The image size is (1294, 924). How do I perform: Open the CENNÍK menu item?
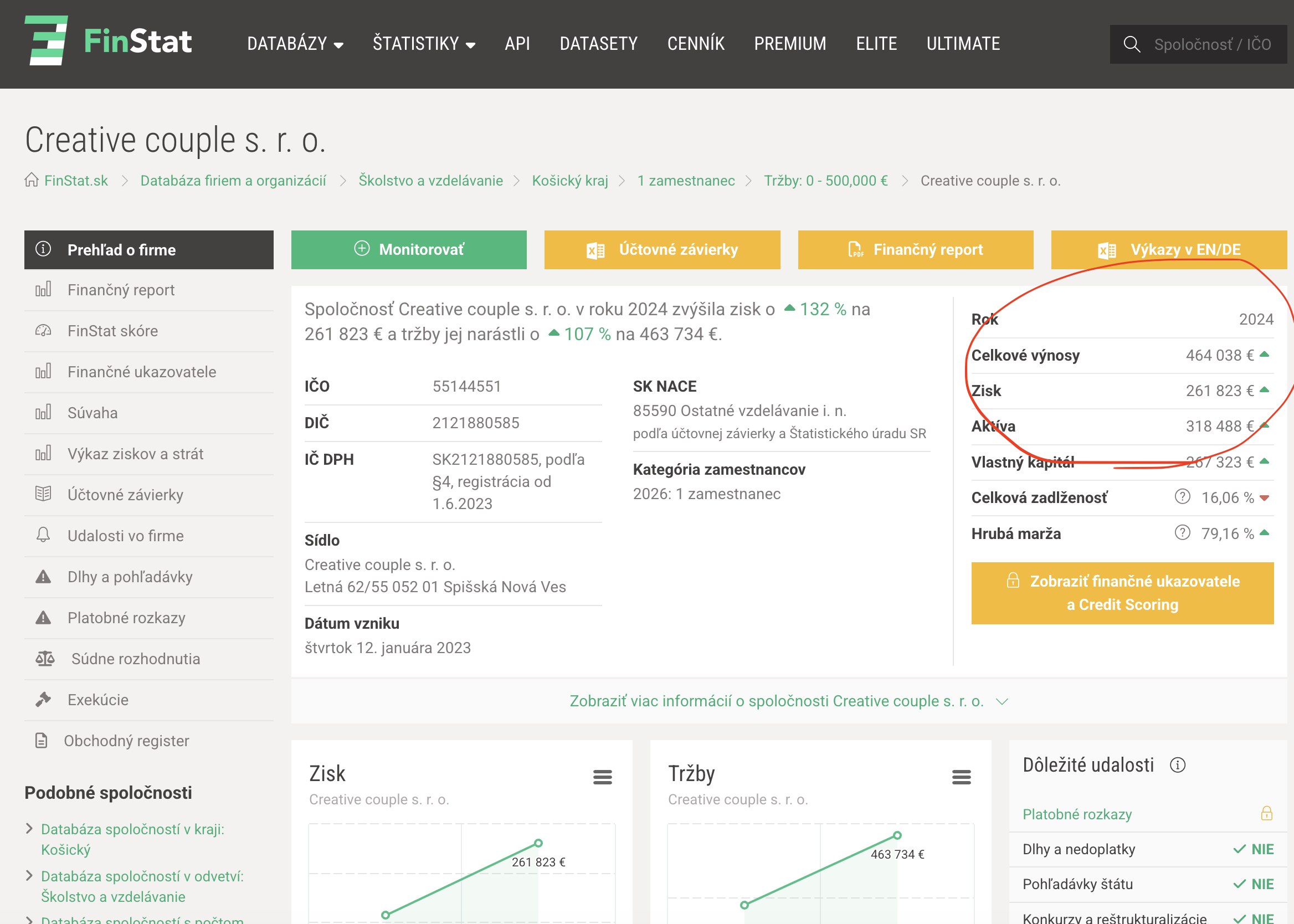click(696, 44)
